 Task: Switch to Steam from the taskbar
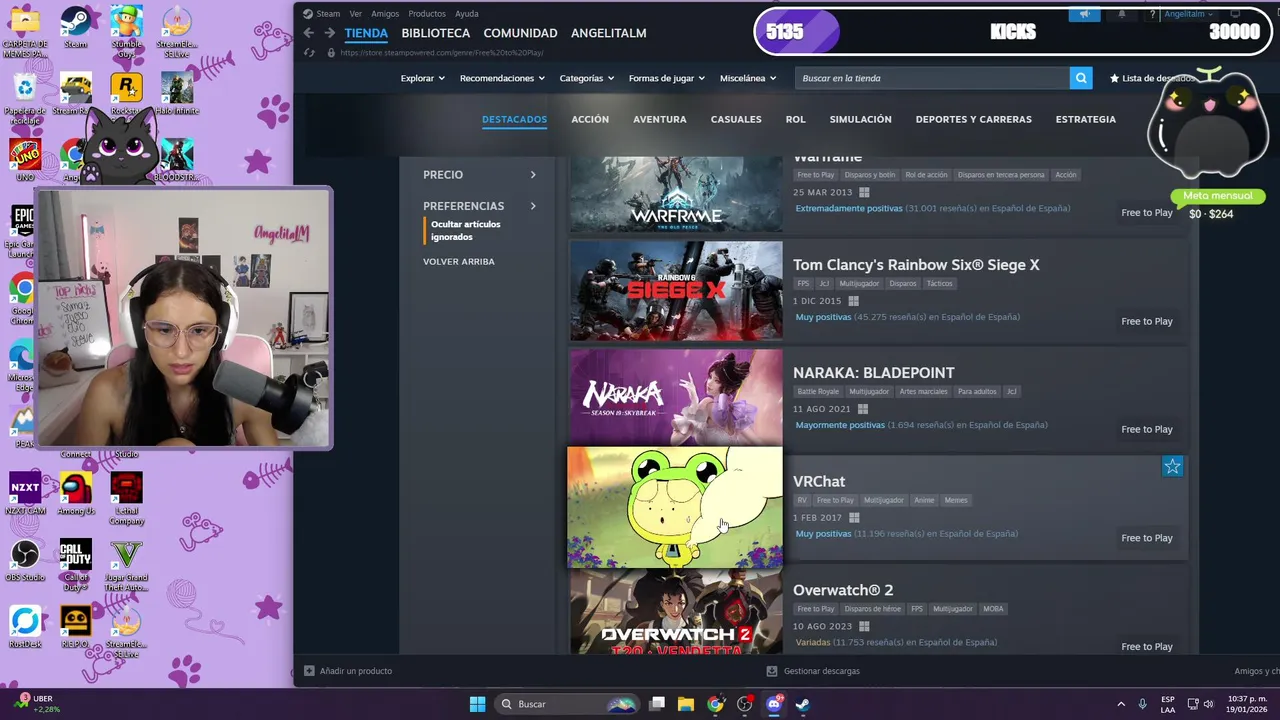click(x=802, y=704)
